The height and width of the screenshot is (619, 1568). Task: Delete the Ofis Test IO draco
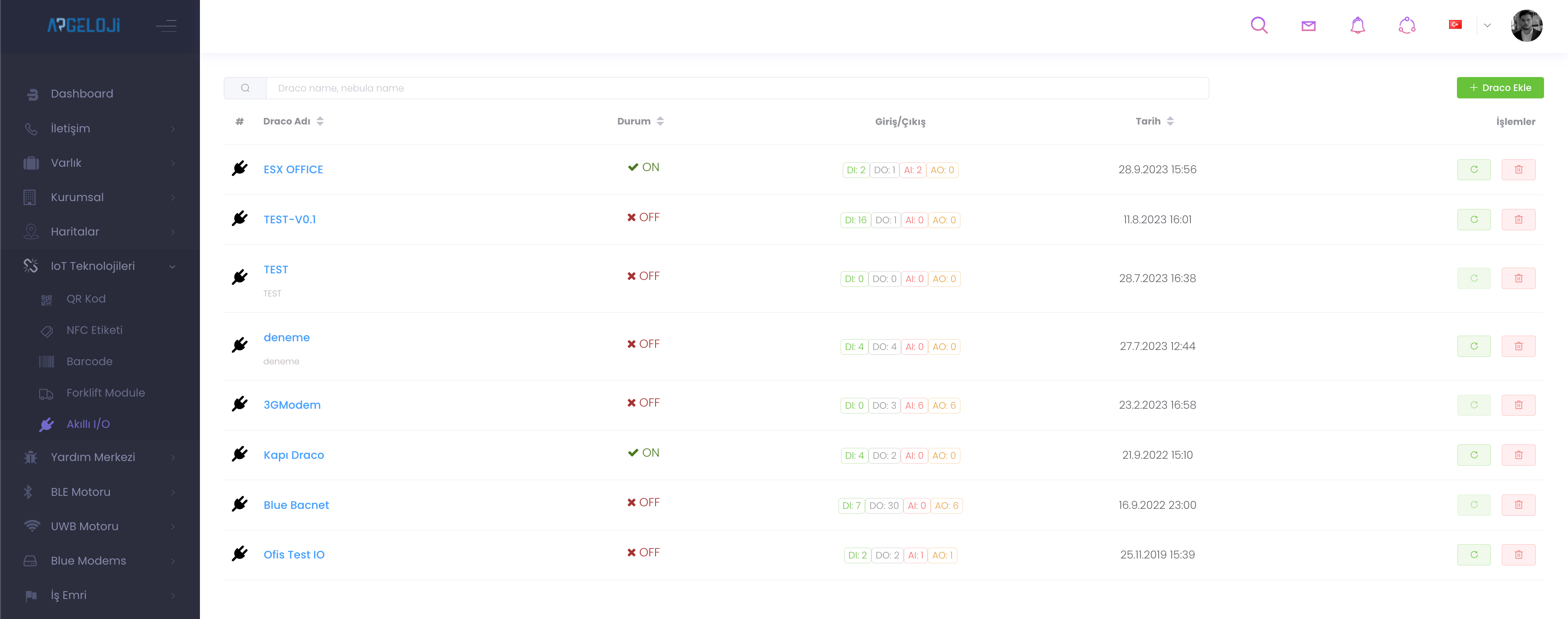pos(1518,555)
